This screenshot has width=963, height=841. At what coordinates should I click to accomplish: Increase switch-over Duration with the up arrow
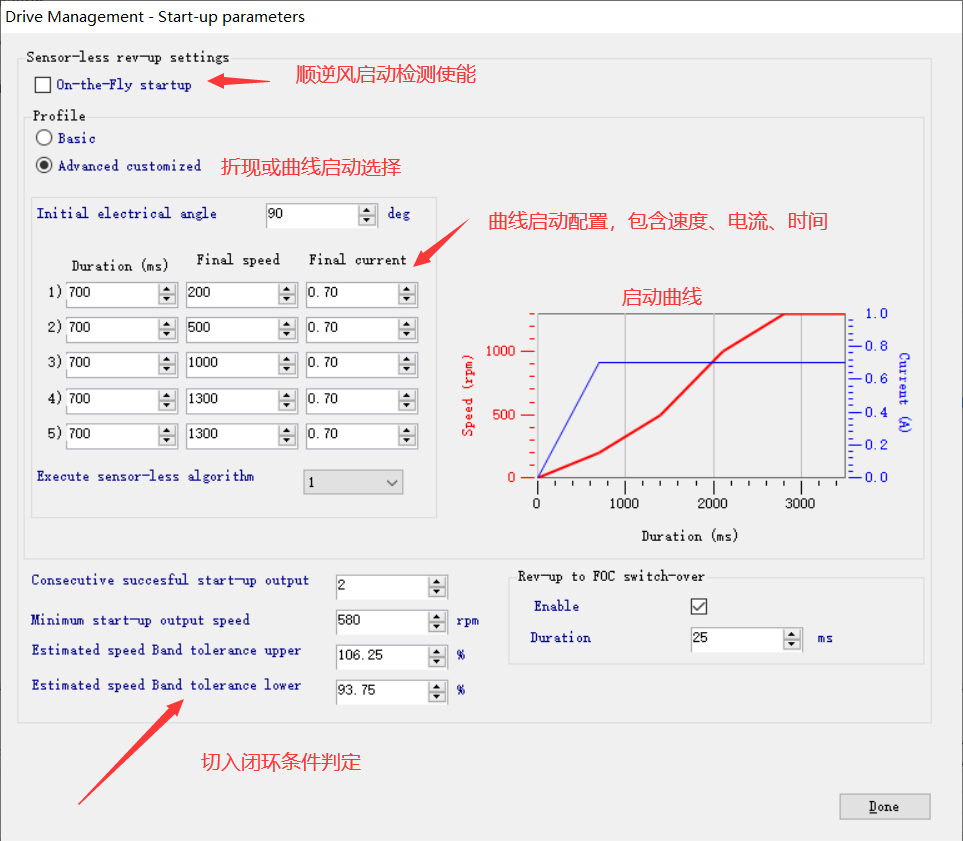(792, 633)
